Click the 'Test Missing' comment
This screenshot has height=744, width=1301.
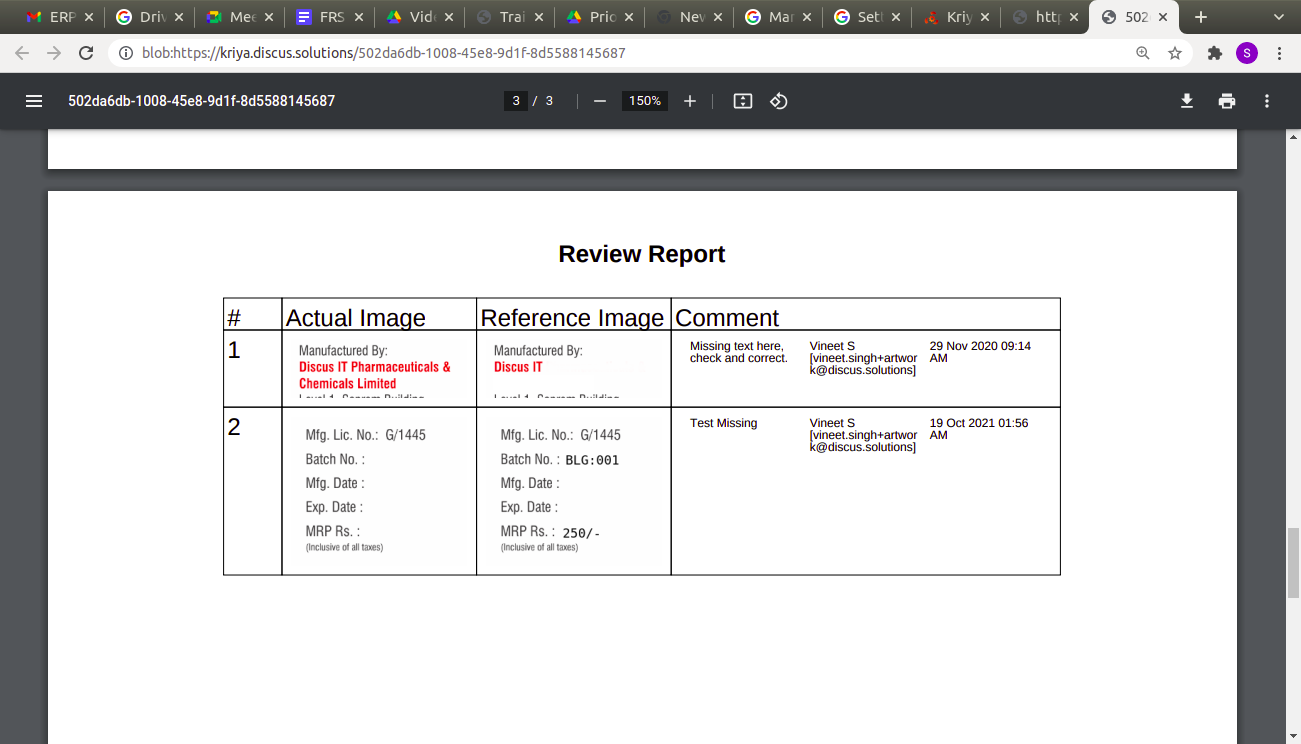tap(724, 423)
